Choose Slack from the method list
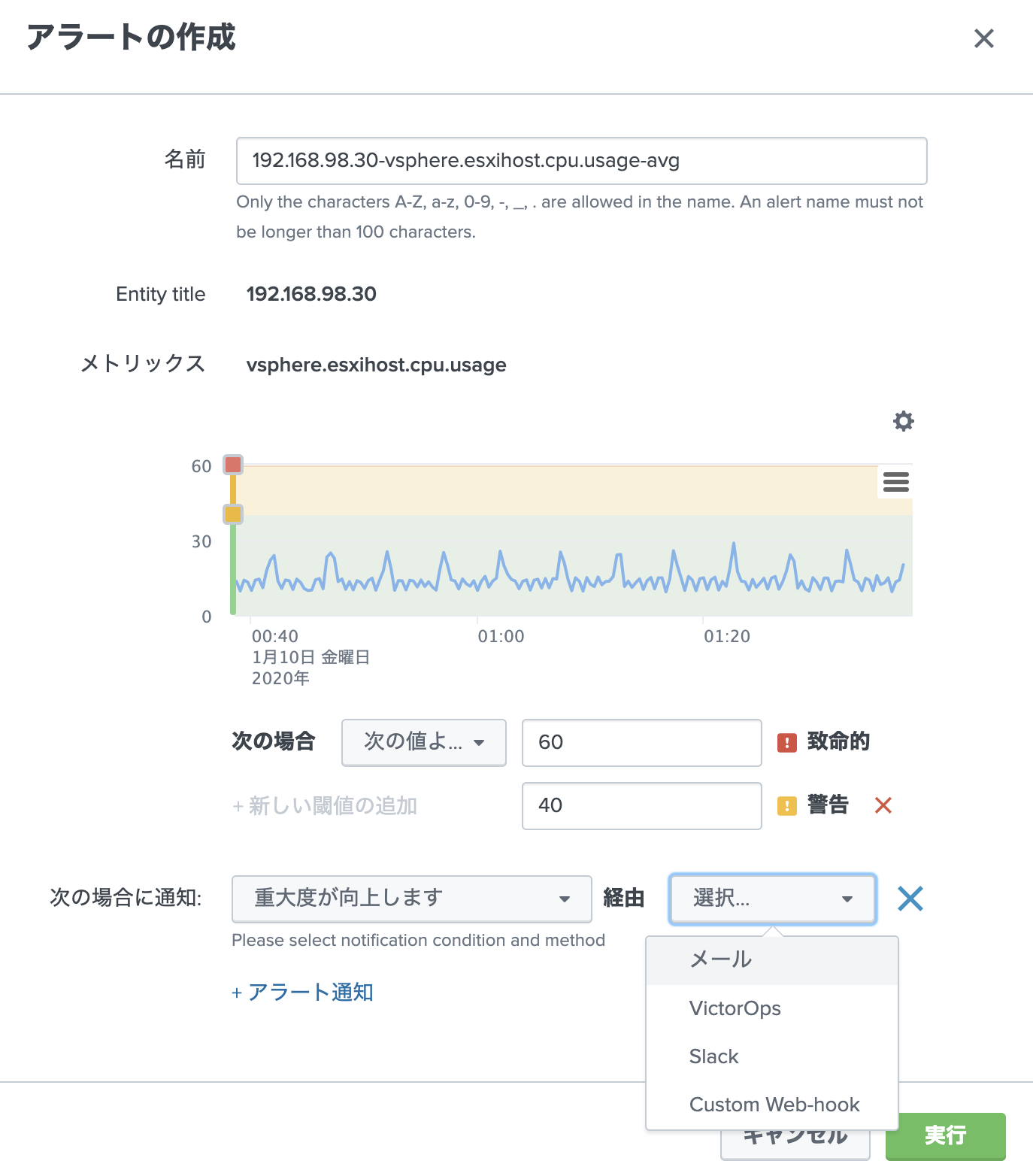 (772, 1056)
